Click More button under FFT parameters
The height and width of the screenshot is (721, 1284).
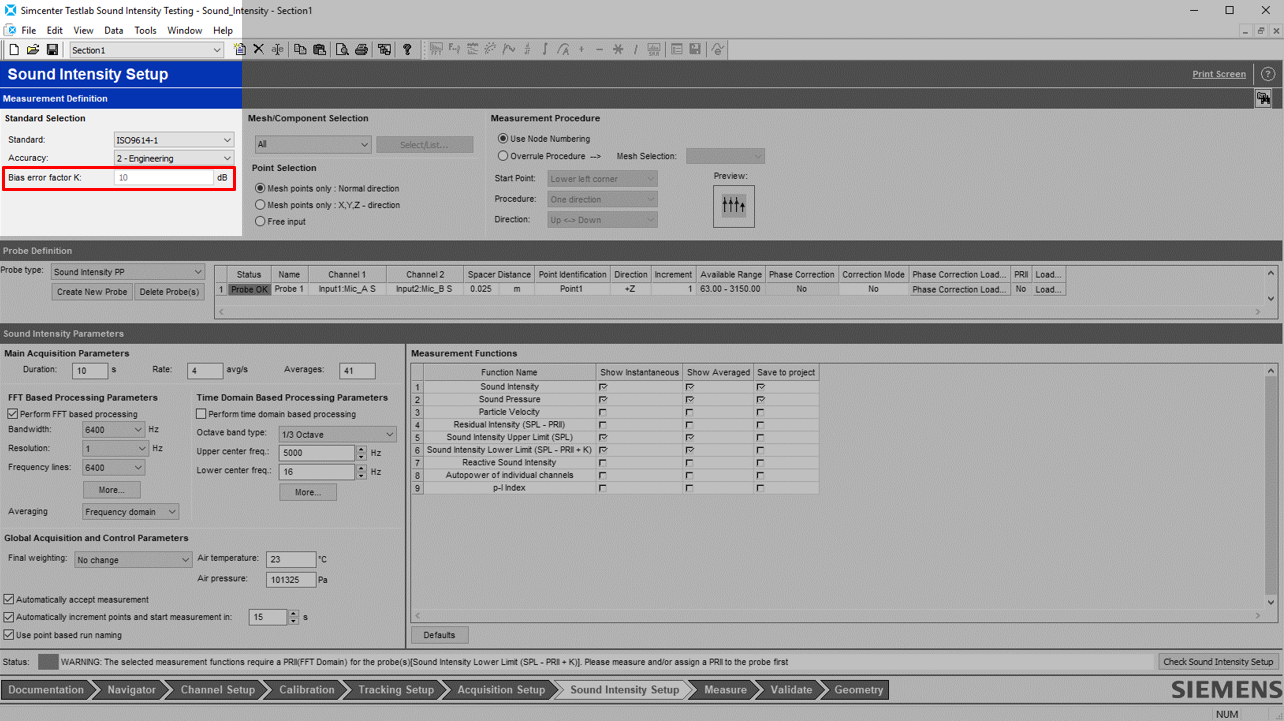click(111, 490)
